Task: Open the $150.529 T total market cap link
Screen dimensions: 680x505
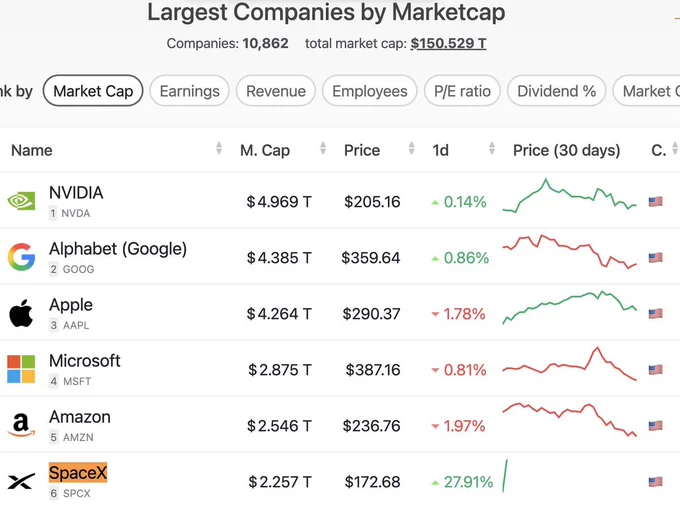Action: (x=448, y=43)
